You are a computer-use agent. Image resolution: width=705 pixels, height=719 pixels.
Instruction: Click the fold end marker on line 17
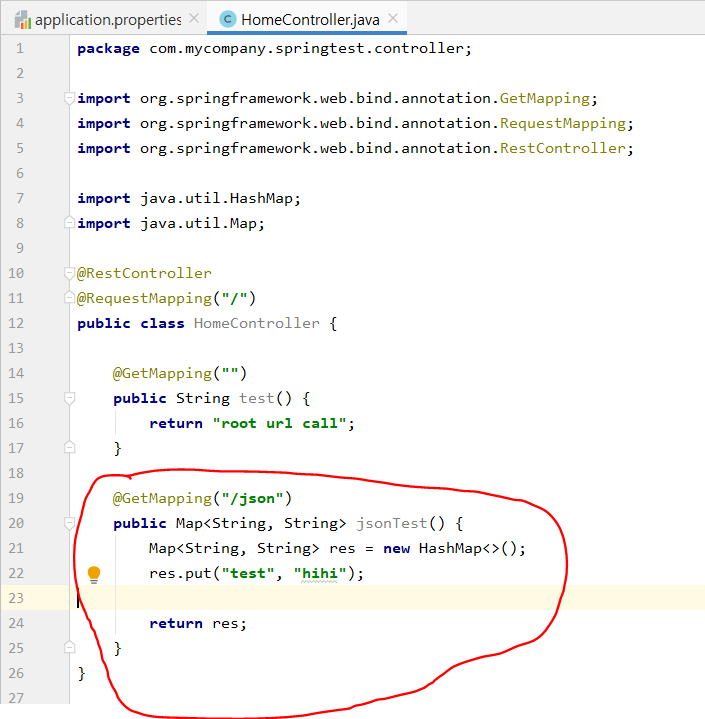coord(69,447)
